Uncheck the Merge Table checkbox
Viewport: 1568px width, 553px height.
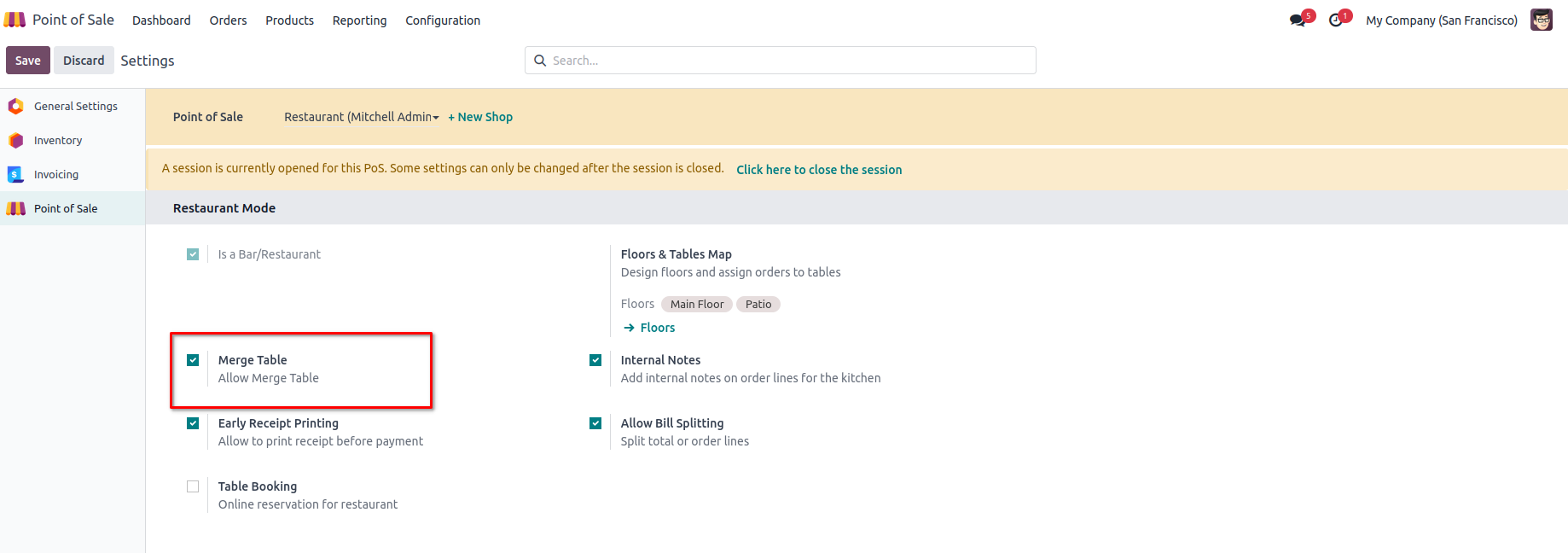tap(193, 360)
